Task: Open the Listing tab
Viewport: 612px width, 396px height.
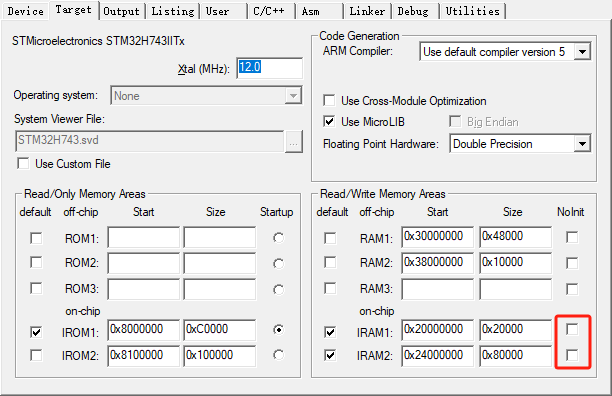Action: (173, 11)
